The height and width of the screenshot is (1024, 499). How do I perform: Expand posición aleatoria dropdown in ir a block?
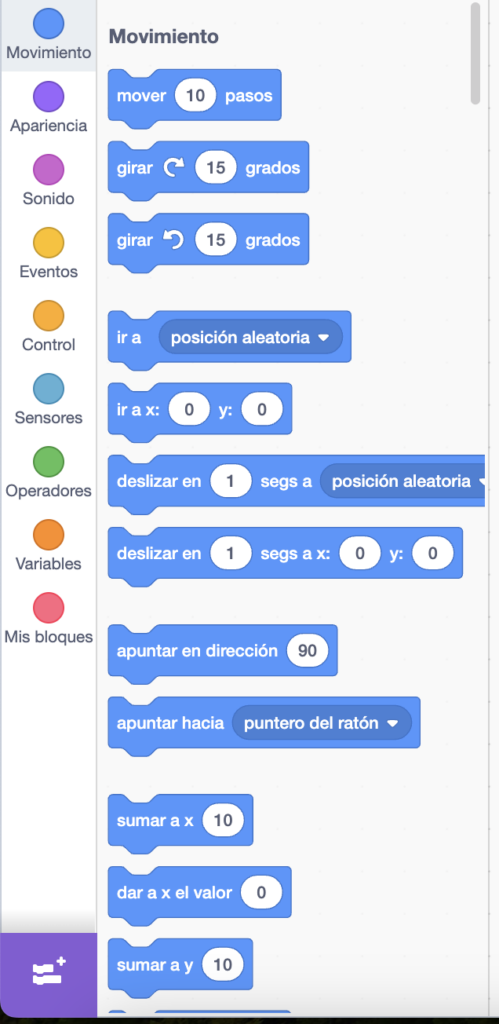pyautogui.click(x=251, y=338)
